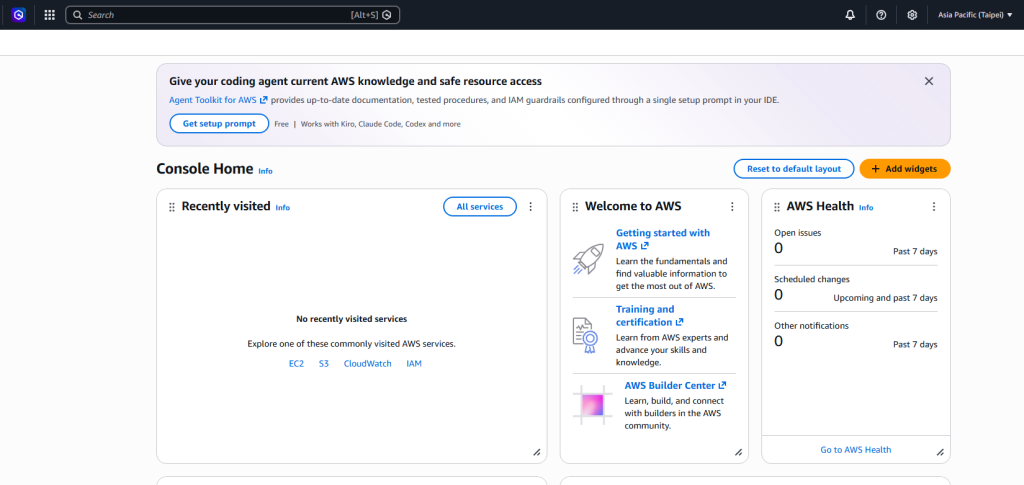Screen dimensions: 1024x485
Task: Expand the Asia Pacific (Taipei) region dropdown
Action: tap(975, 15)
